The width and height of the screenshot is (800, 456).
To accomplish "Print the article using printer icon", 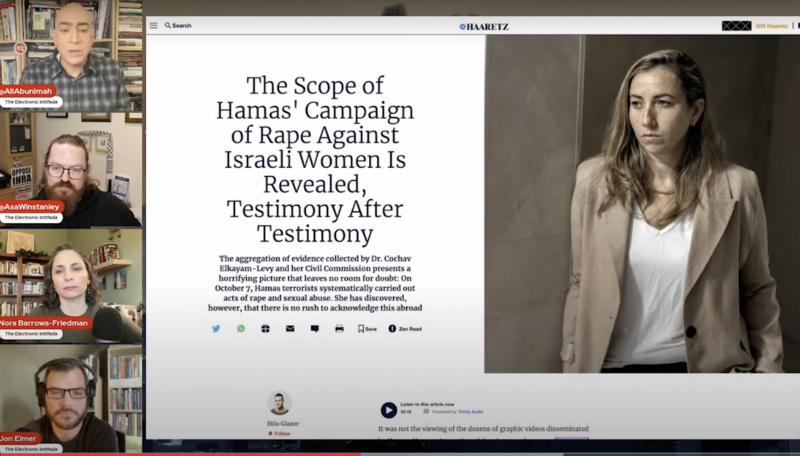I will pyautogui.click(x=339, y=328).
